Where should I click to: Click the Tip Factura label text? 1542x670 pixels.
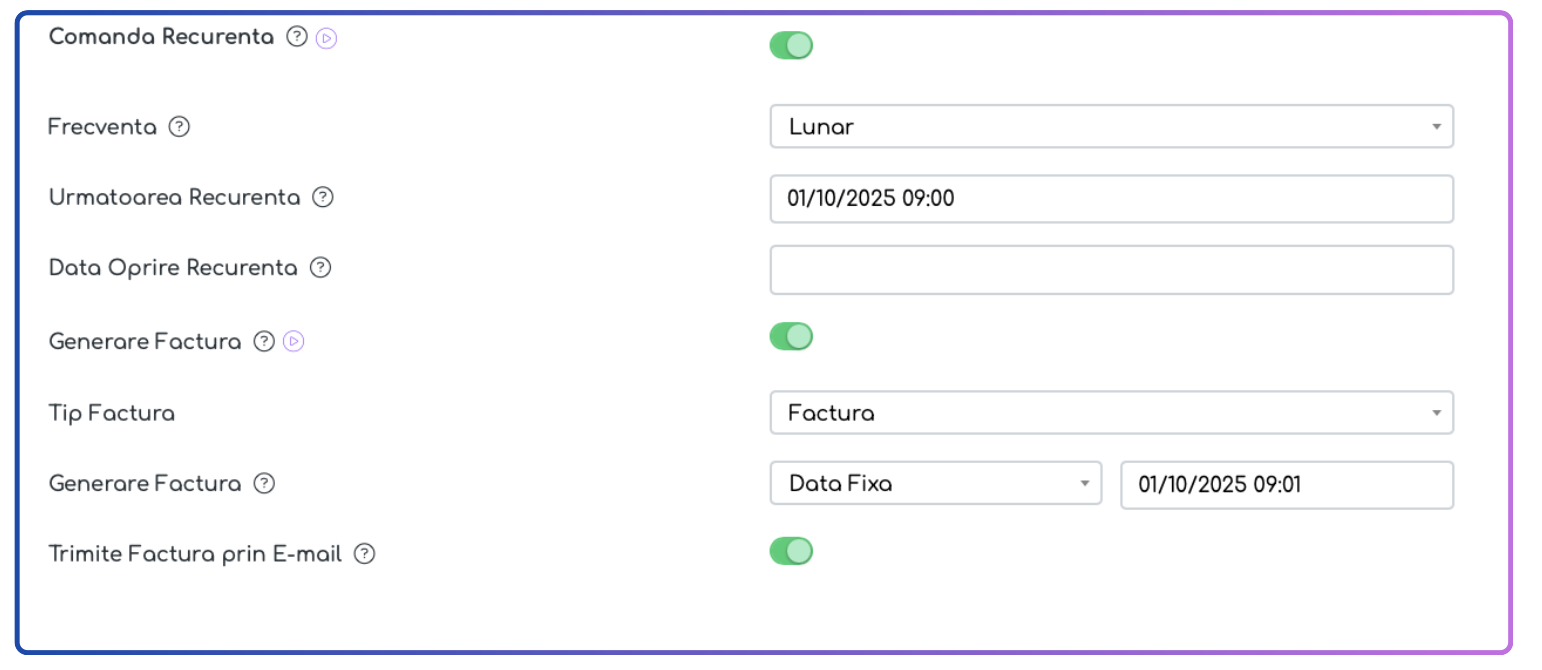112,413
